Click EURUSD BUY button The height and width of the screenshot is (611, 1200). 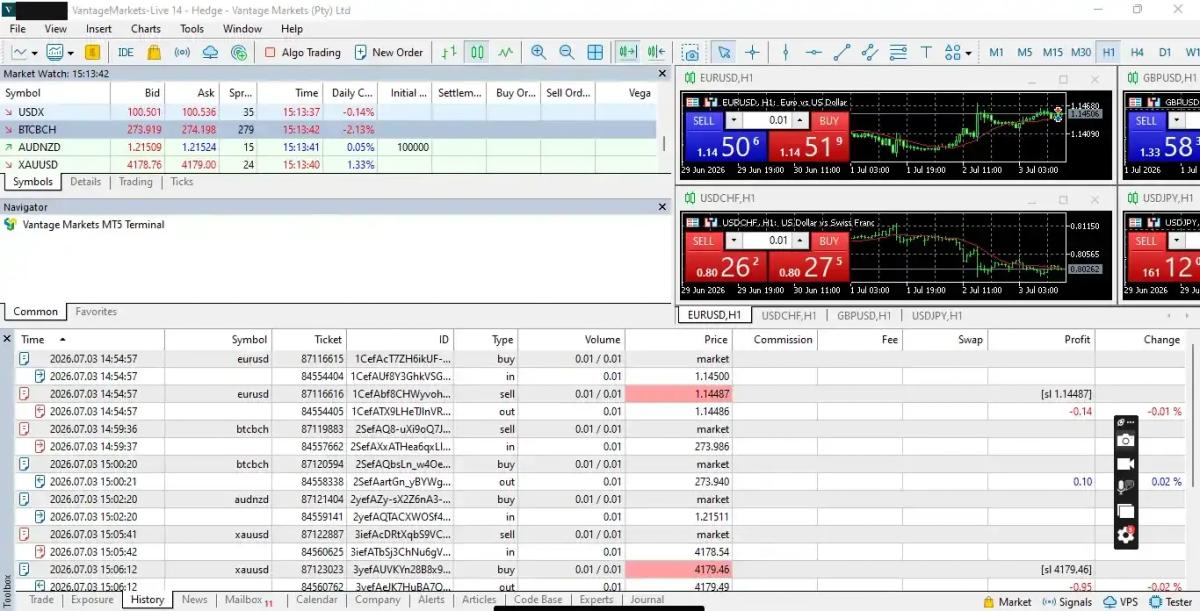point(828,121)
